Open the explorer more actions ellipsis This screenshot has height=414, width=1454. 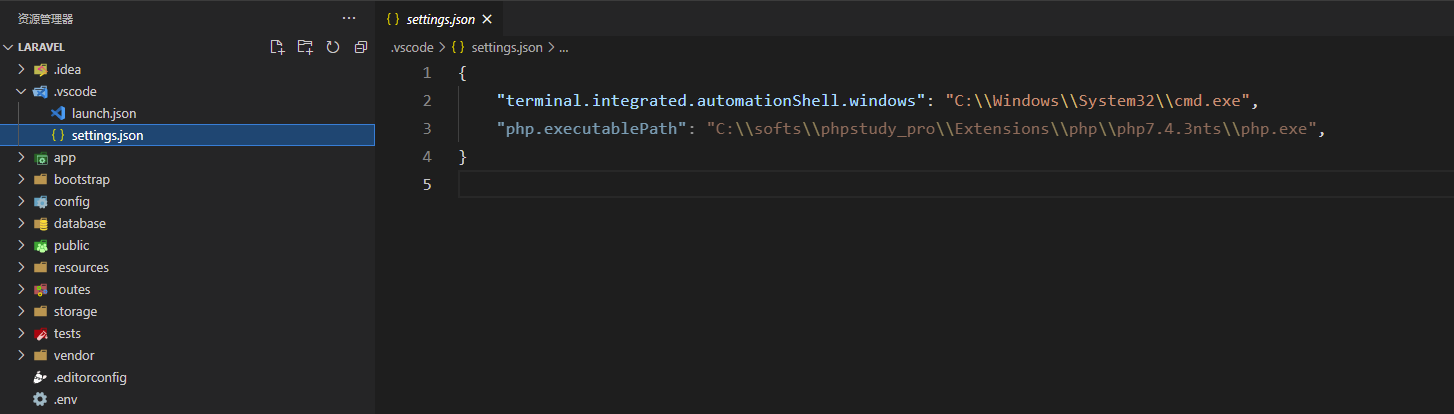pyautogui.click(x=349, y=18)
